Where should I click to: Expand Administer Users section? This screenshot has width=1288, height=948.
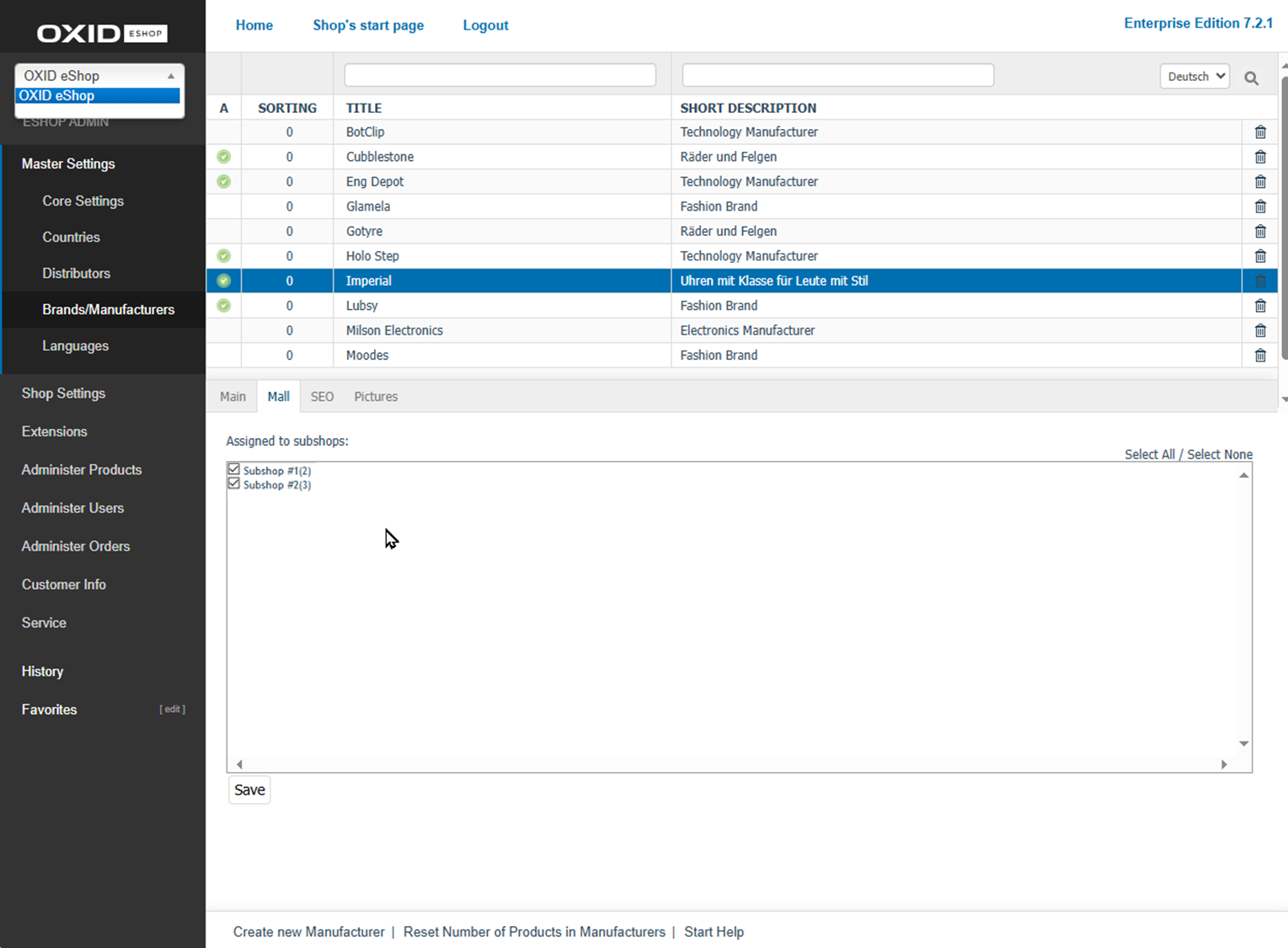[x=72, y=508]
